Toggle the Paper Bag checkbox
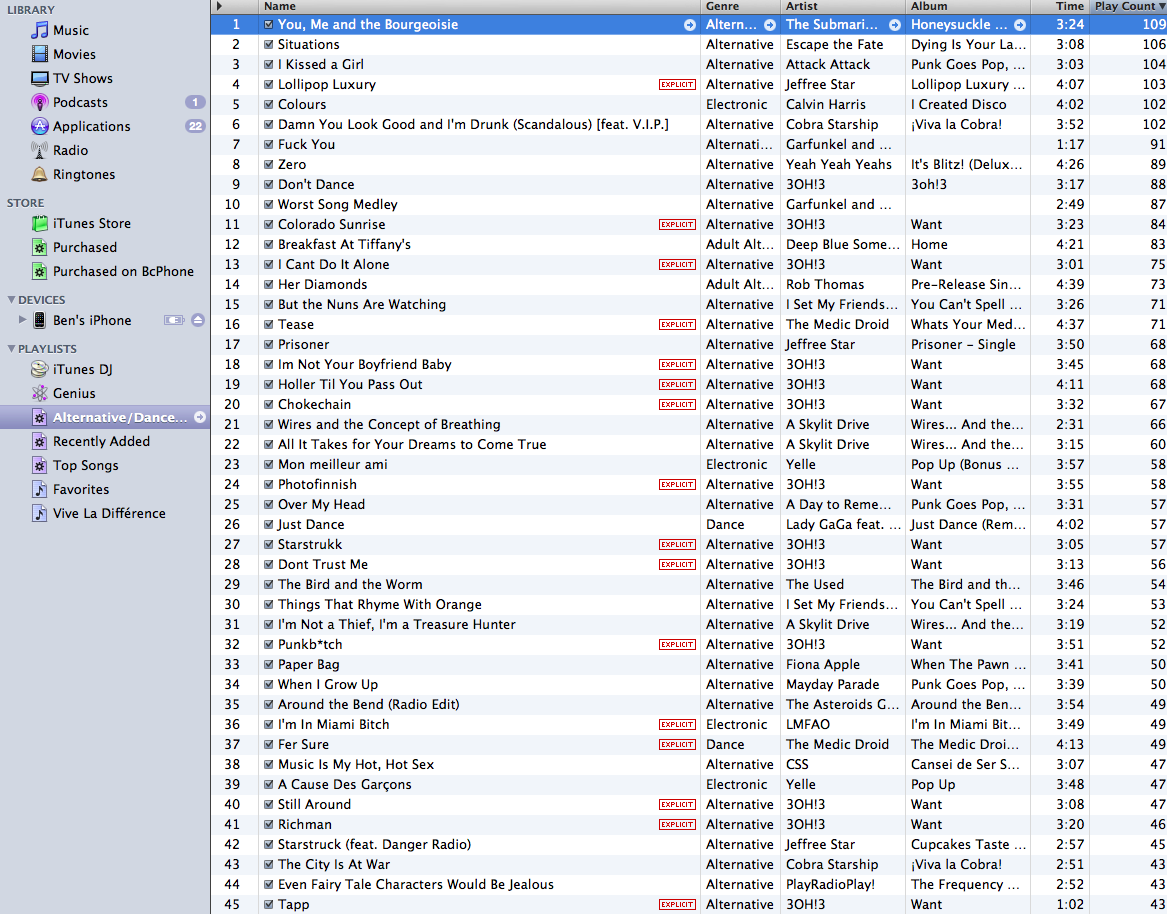Screen dimensions: 1167x914 [269, 665]
